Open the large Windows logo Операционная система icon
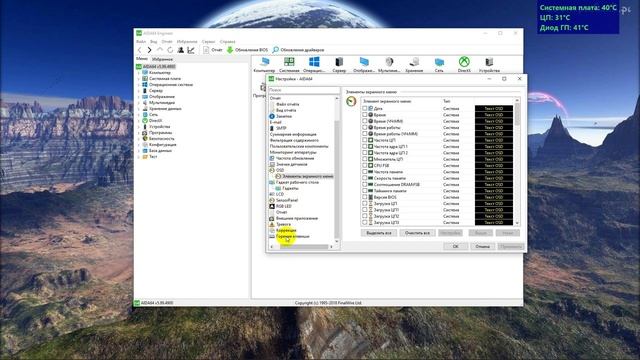Image resolution: width=640 pixels, height=360 pixels. pos(314,64)
